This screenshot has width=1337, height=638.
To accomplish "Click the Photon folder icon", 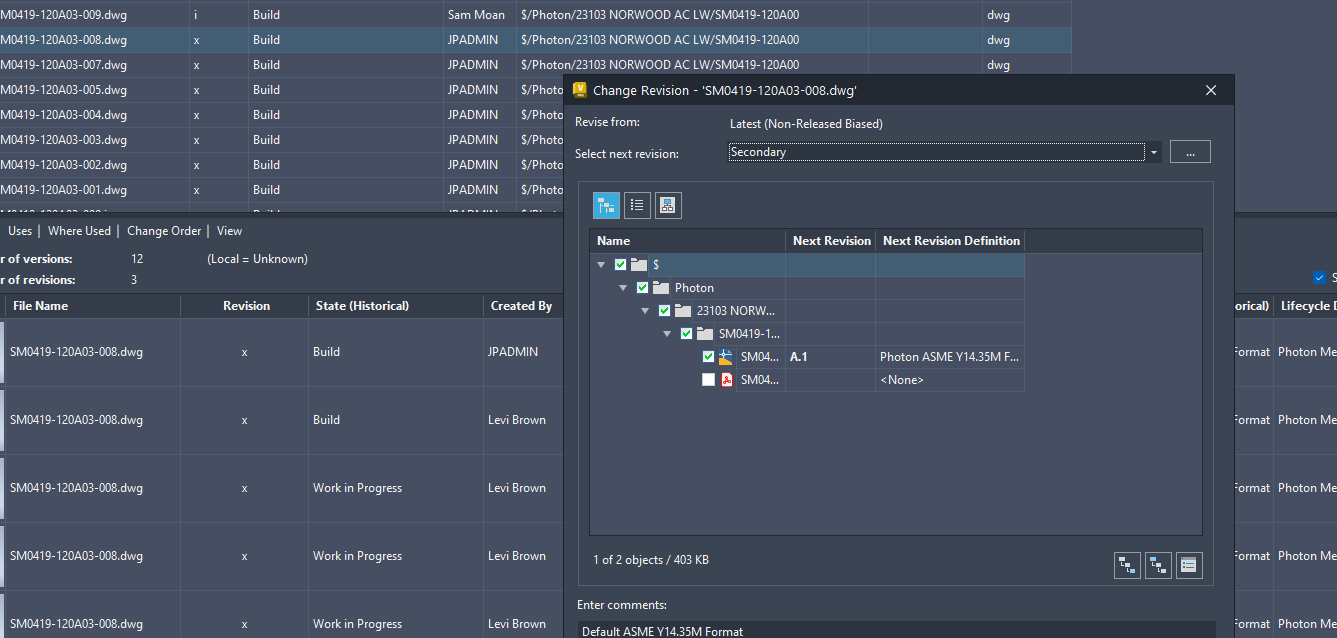I will tap(661, 288).
